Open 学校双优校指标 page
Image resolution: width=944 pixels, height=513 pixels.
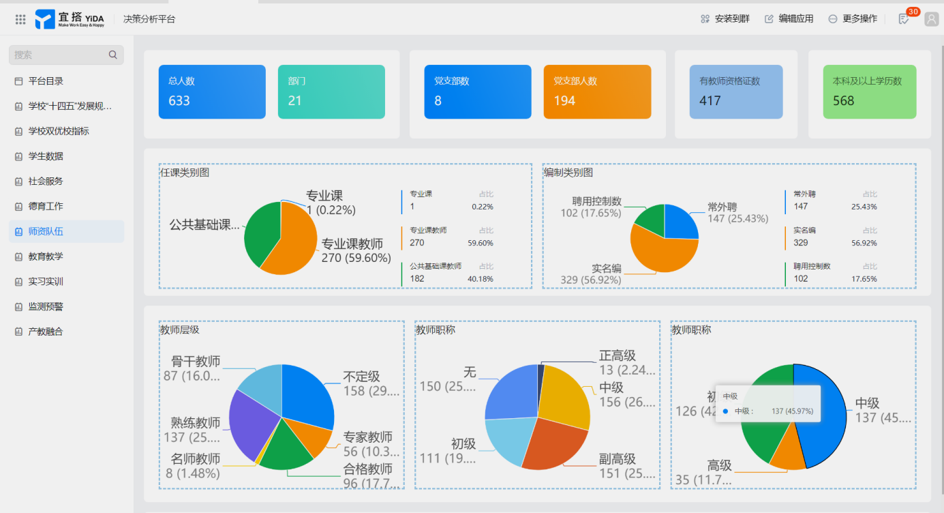point(66,131)
